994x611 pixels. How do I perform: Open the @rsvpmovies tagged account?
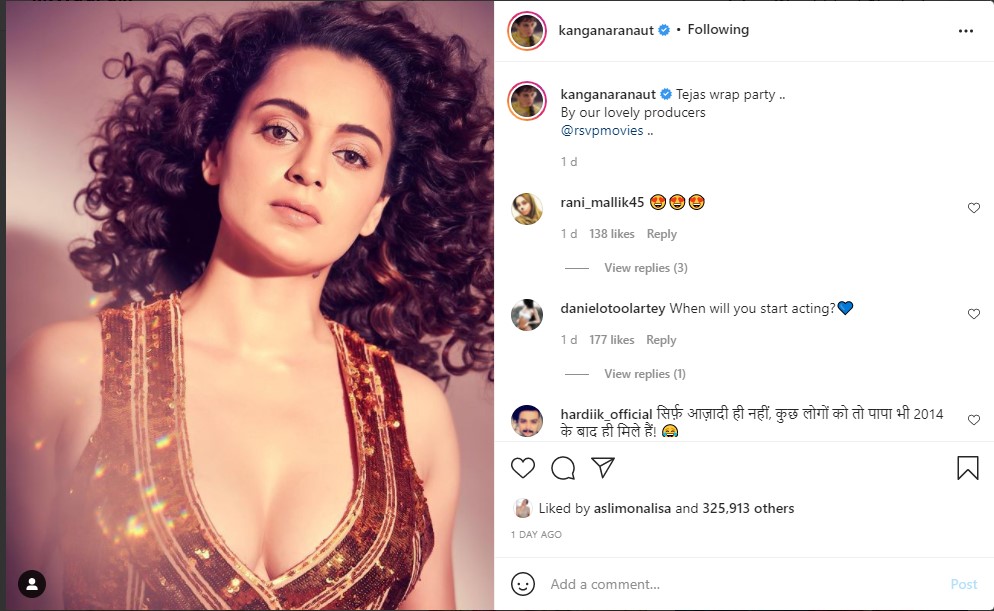[602, 130]
